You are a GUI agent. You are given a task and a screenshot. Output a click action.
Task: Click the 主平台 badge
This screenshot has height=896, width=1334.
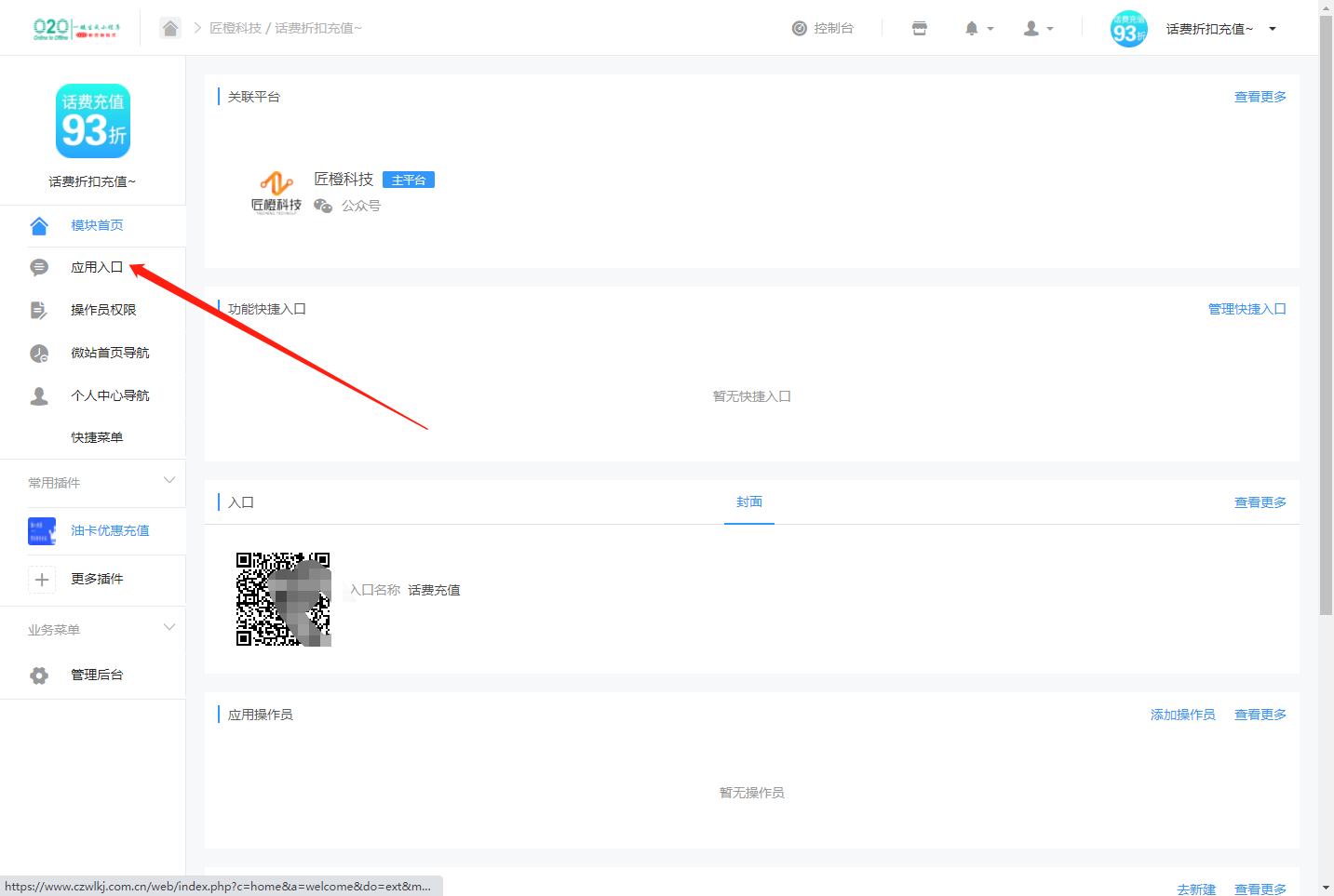[409, 180]
